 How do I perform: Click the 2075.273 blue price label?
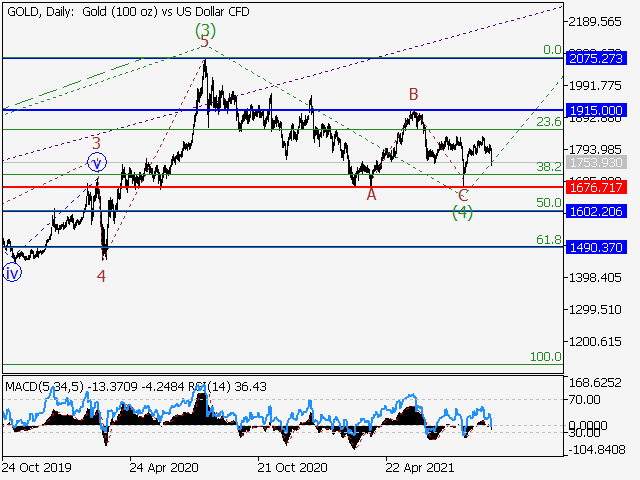point(596,58)
